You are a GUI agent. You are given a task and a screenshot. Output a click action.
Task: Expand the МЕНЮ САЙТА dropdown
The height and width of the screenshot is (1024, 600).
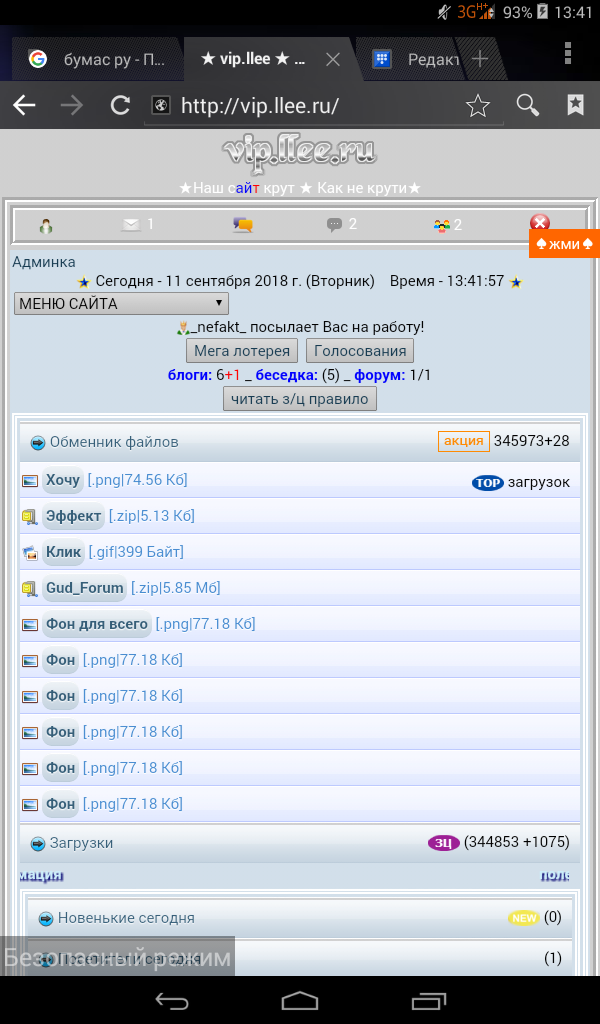121,304
